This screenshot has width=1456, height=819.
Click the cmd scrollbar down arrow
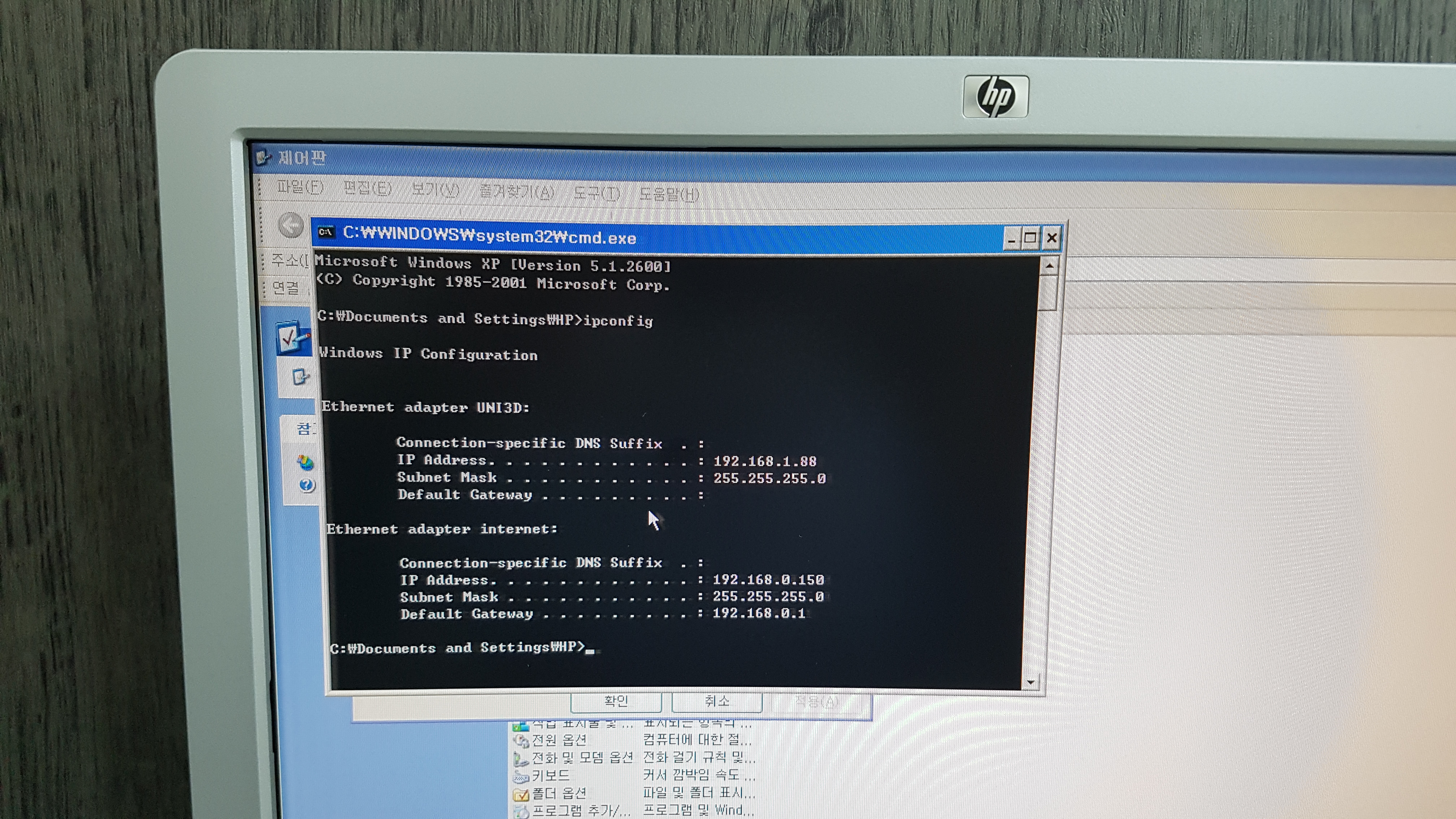pyautogui.click(x=1031, y=682)
